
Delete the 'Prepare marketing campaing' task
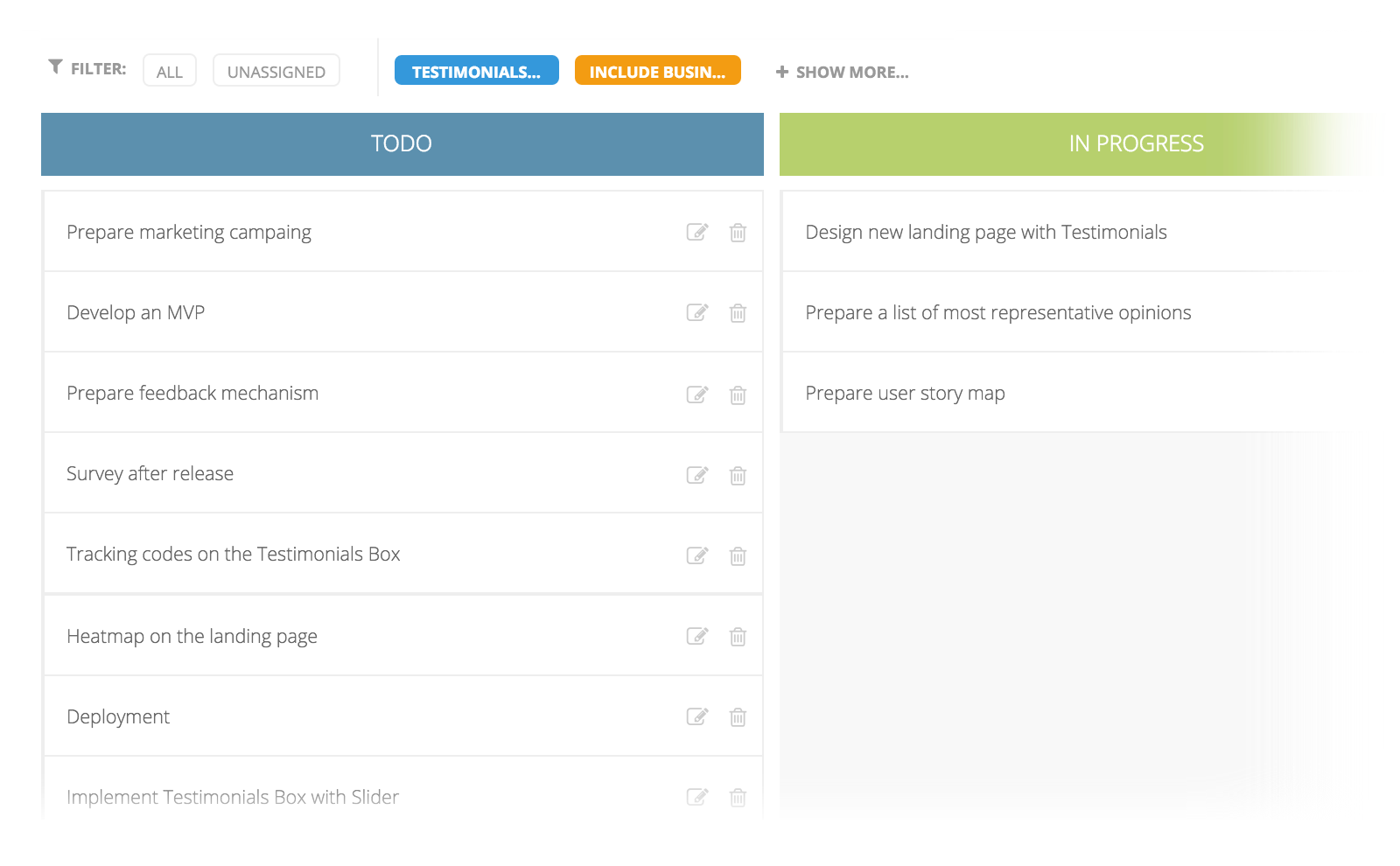tap(738, 233)
